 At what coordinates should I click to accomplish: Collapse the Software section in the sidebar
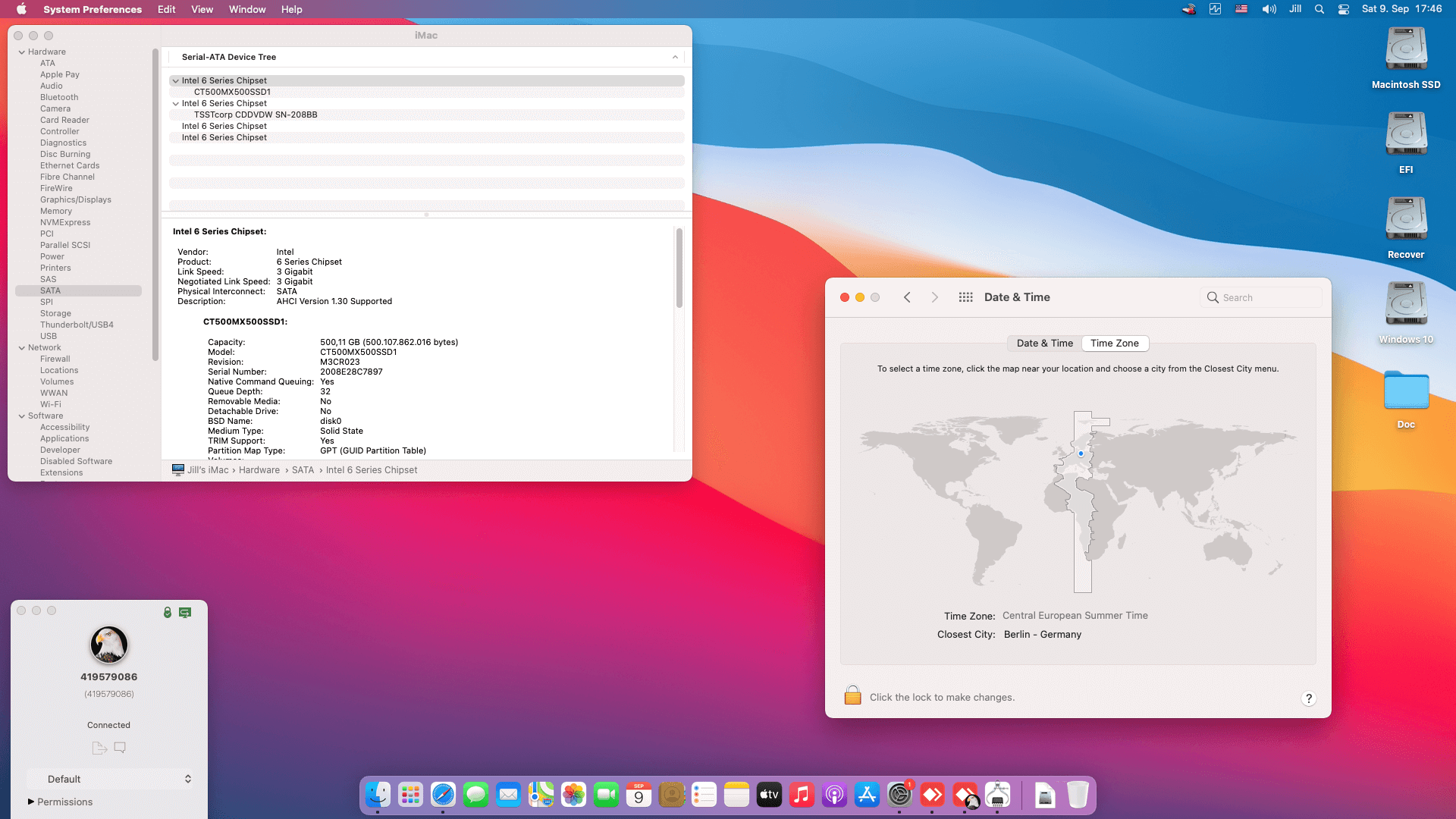[22, 416]
